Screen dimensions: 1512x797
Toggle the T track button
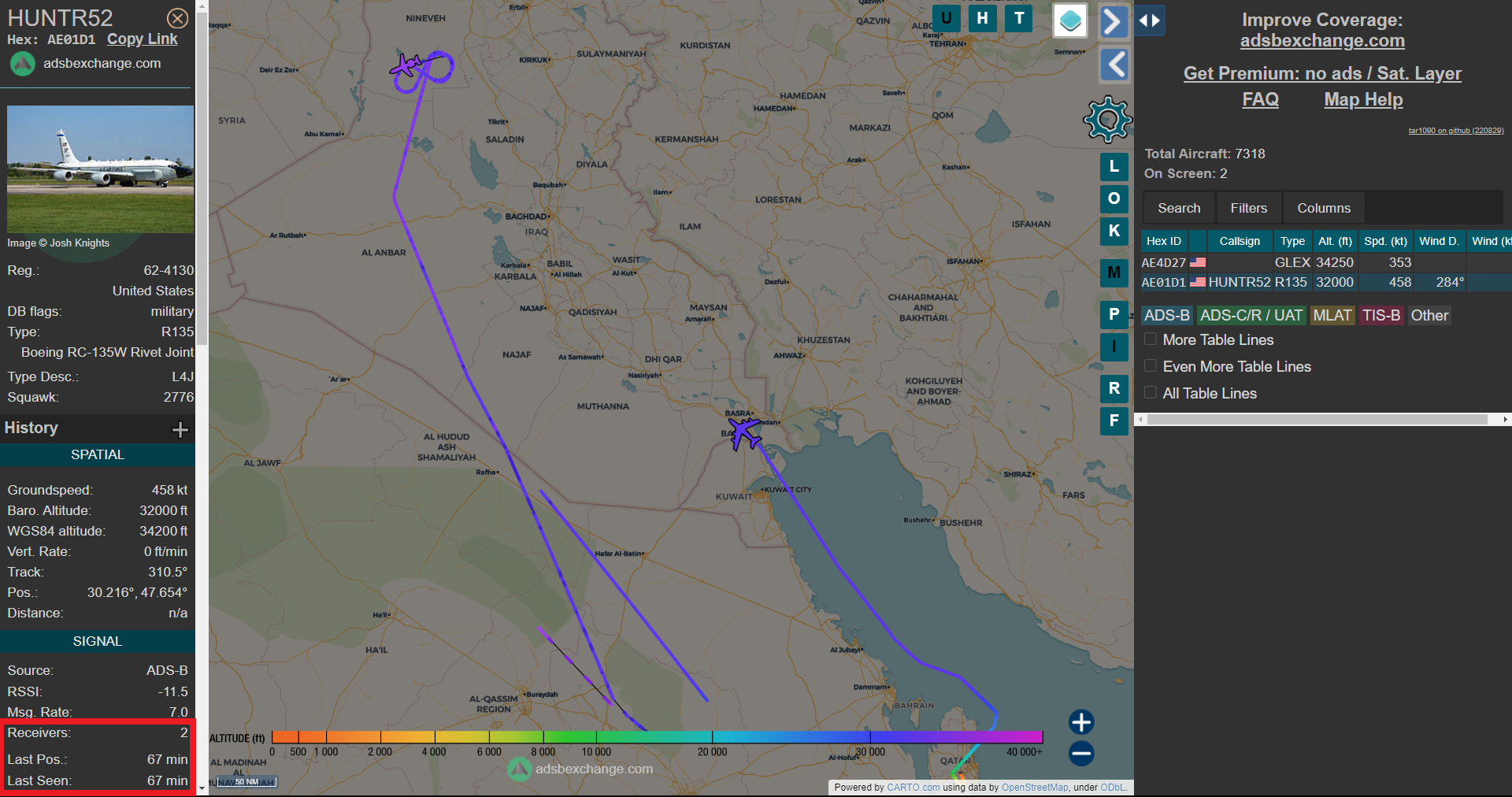click(1019, 18)
